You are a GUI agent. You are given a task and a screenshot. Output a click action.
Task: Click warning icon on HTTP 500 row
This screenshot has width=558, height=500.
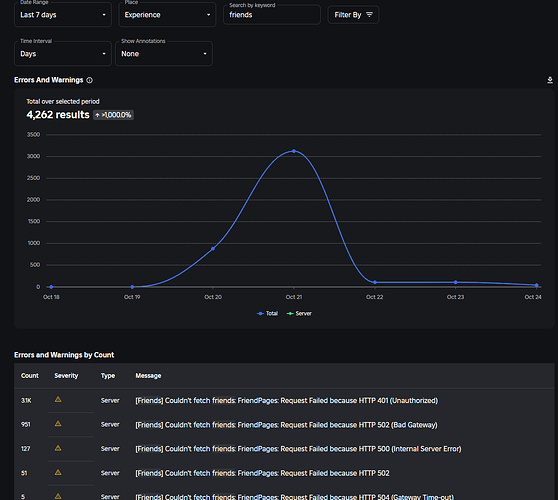coord(58,448)
